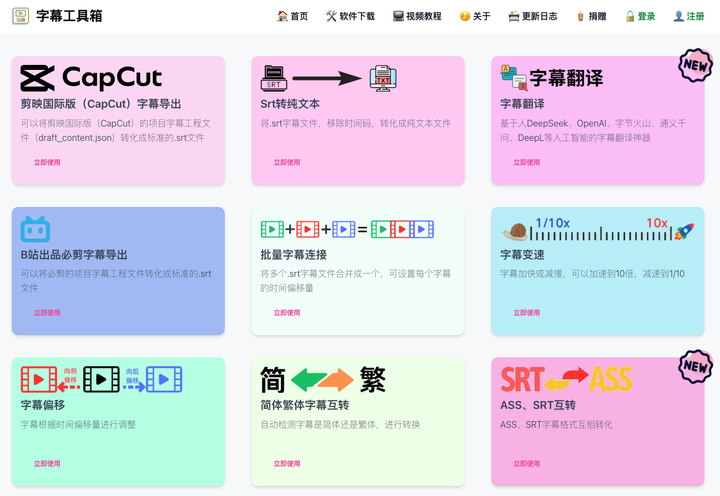Click the SRT ASS swap logo
720x496 pixels.
point(566,380)
